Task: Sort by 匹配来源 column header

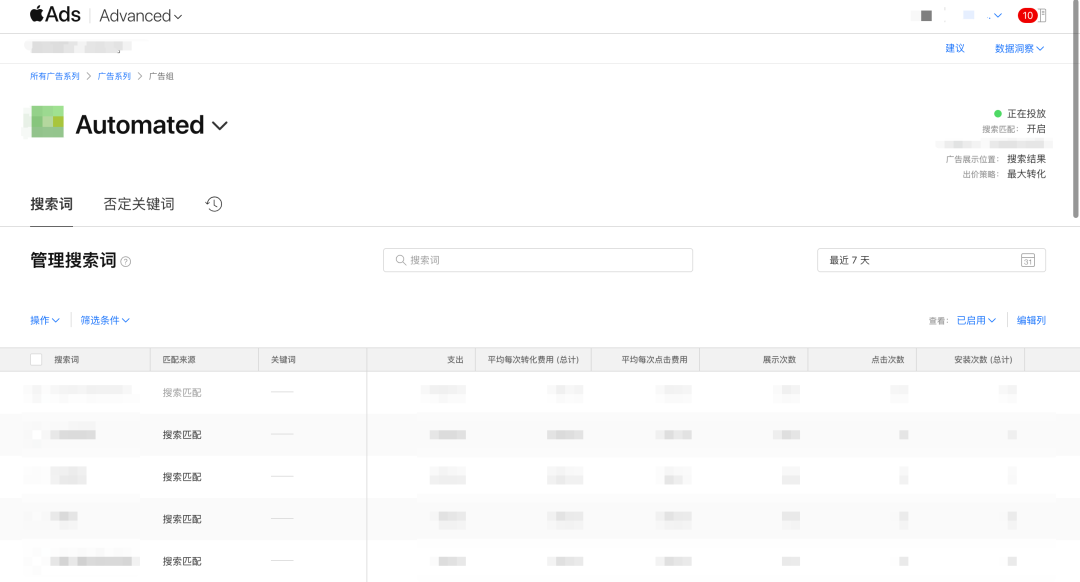Action: coord(179,360)
